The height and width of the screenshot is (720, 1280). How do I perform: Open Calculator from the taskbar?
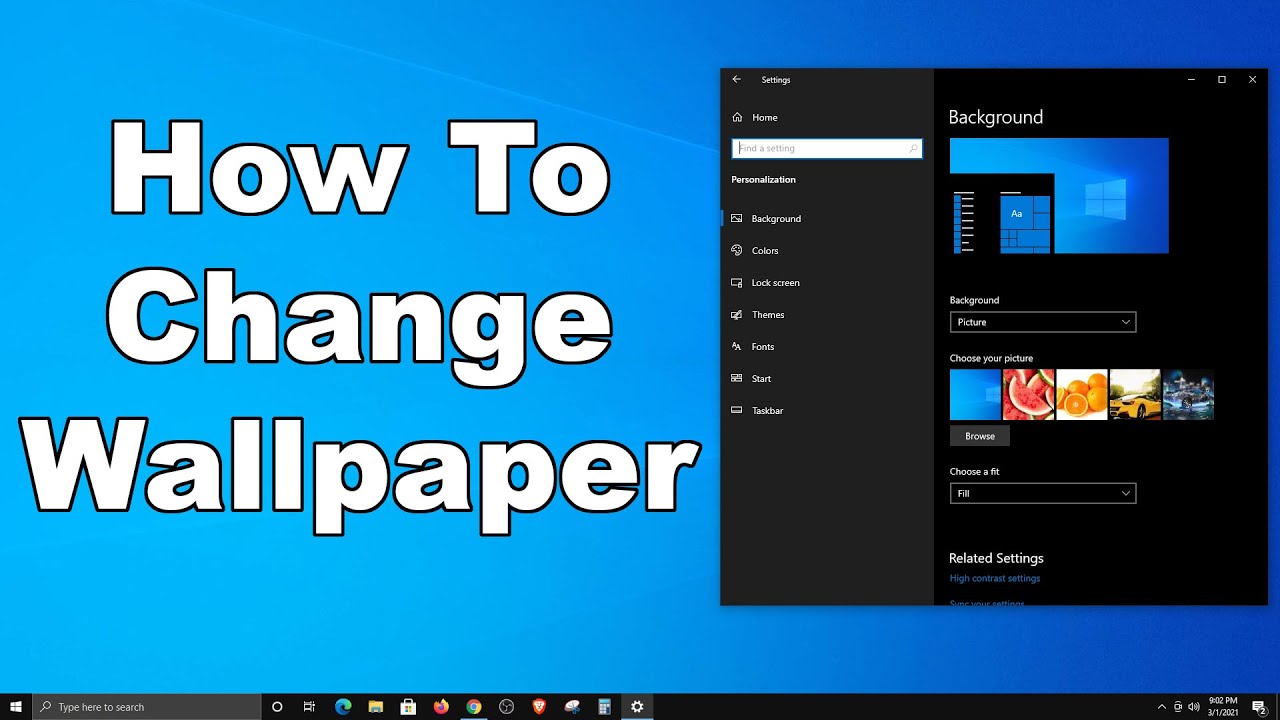604,707
